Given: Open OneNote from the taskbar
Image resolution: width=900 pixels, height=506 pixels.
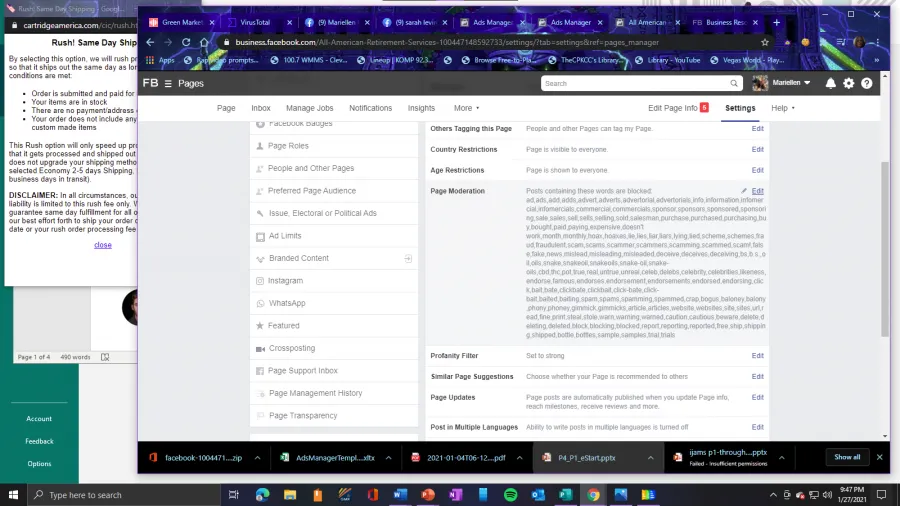Looking at the screenshot, I should 455,495.
